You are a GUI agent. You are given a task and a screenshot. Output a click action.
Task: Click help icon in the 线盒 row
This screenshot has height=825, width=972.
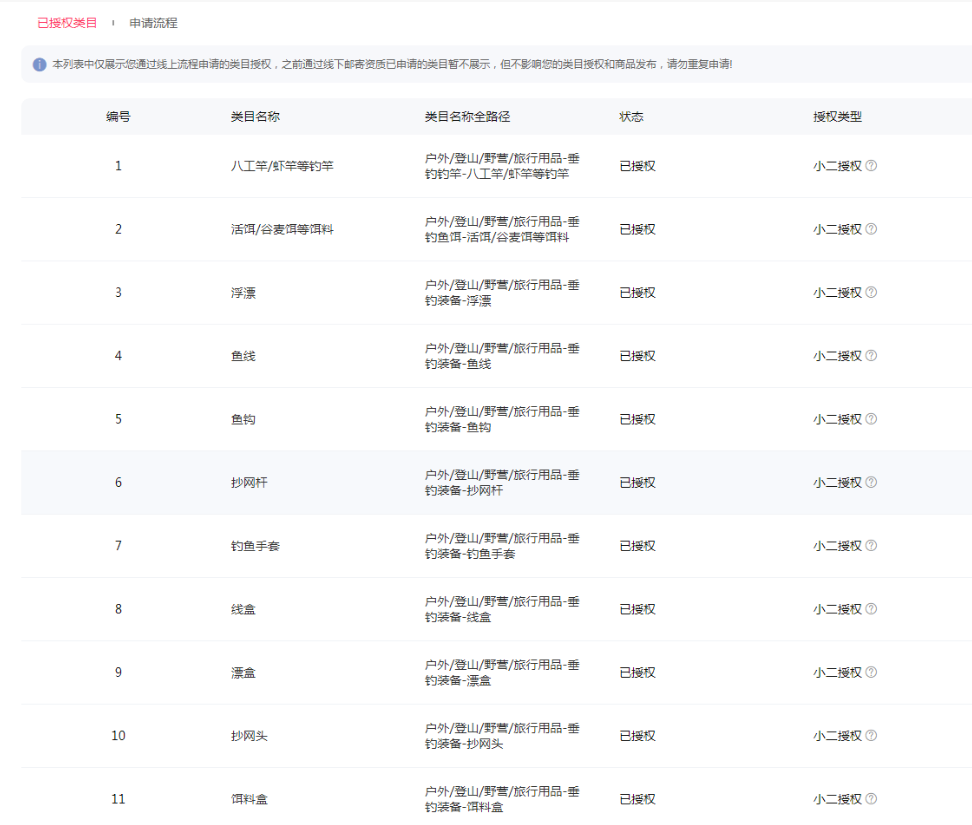click(x=871, y=609)
